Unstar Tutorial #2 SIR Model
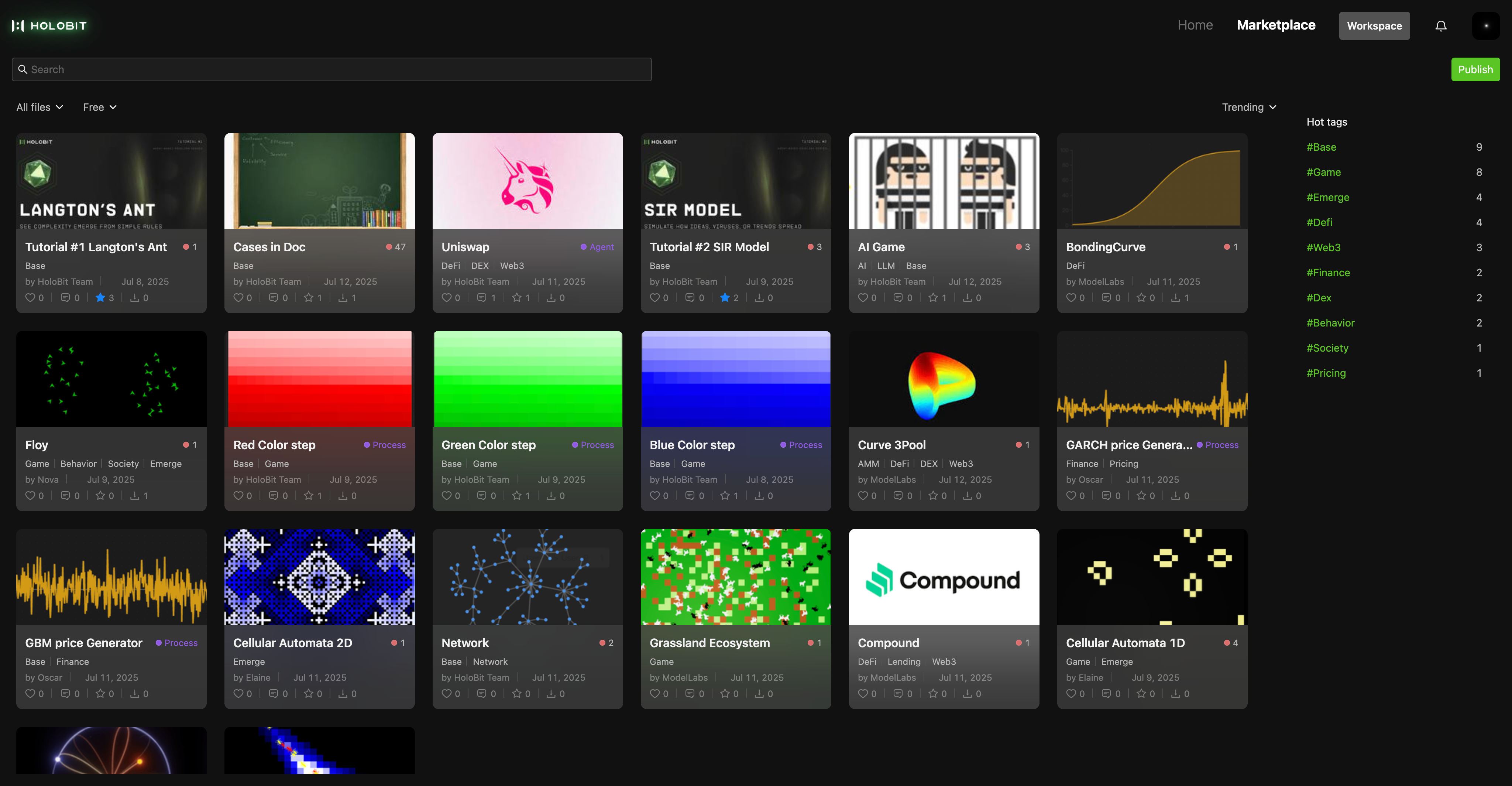 (x=725, y=298)
